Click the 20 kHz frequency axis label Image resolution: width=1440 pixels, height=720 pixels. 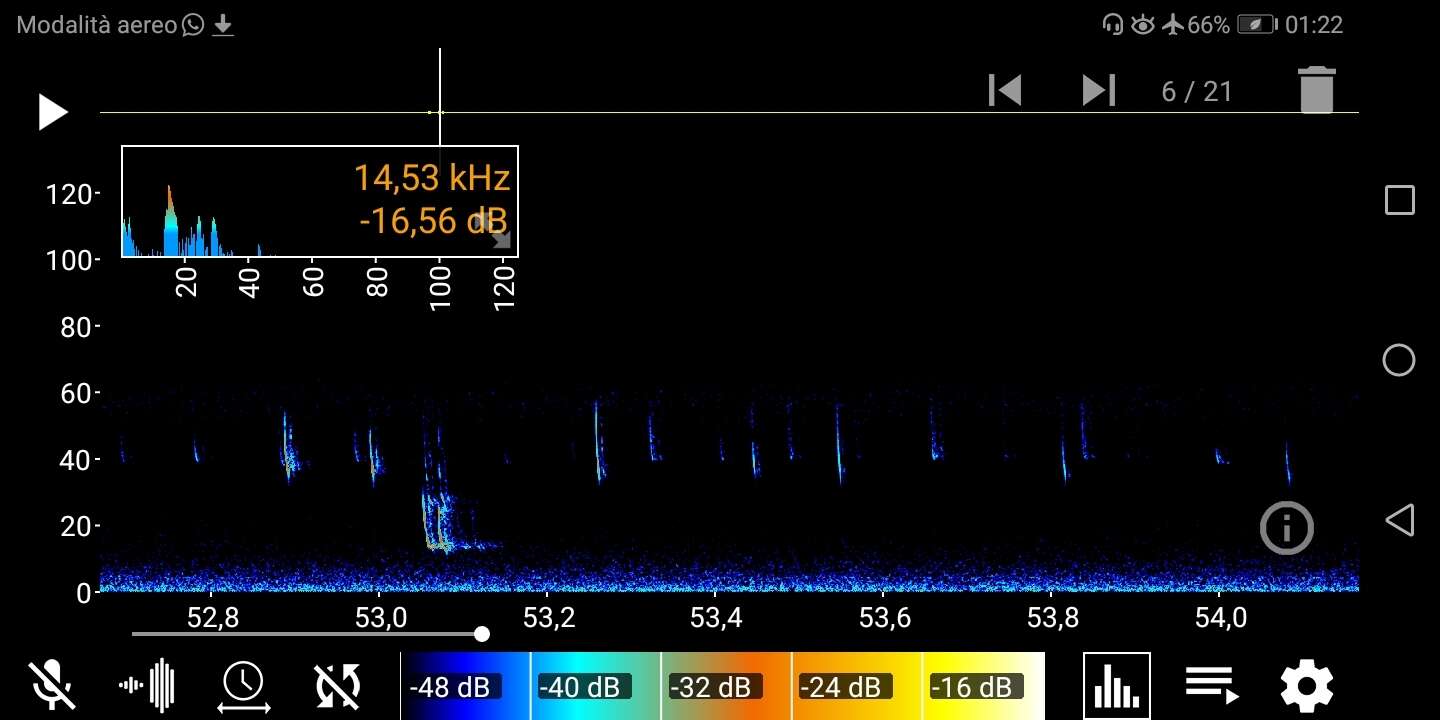(77, 527)
